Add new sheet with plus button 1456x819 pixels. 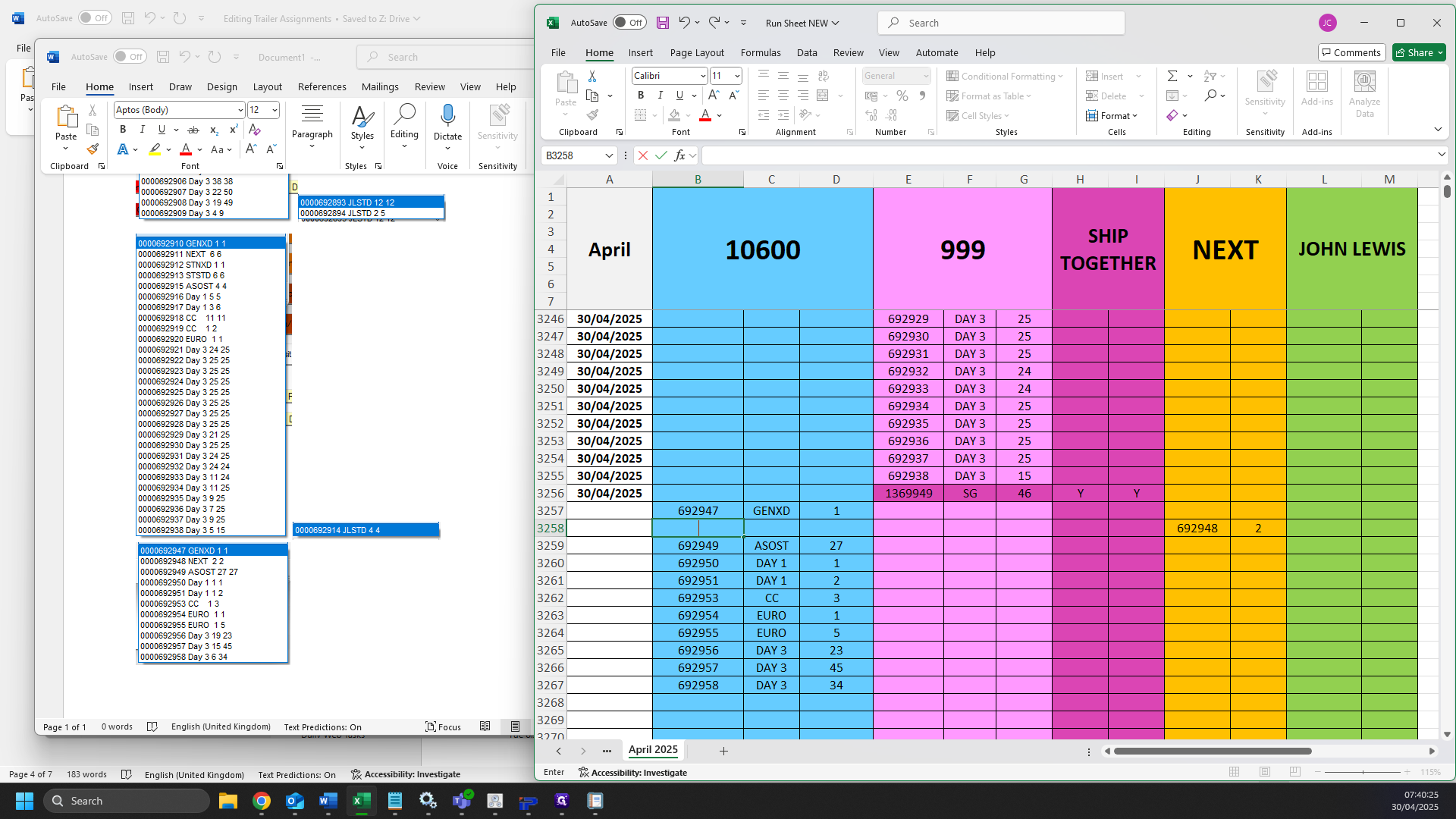click(723, 751)
